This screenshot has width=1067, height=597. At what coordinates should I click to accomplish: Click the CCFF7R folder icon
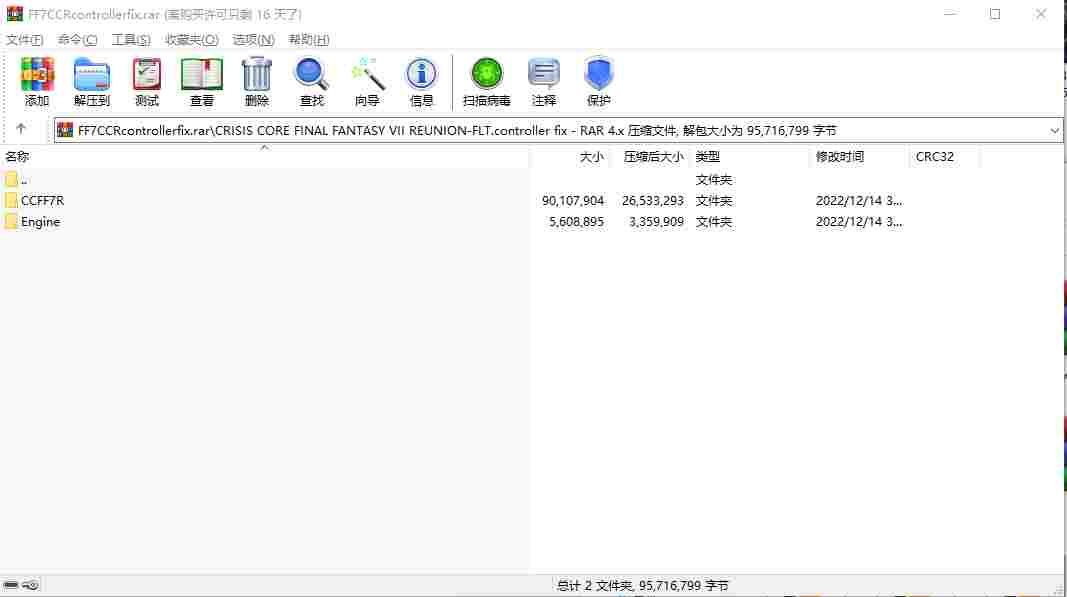(11, 200)
